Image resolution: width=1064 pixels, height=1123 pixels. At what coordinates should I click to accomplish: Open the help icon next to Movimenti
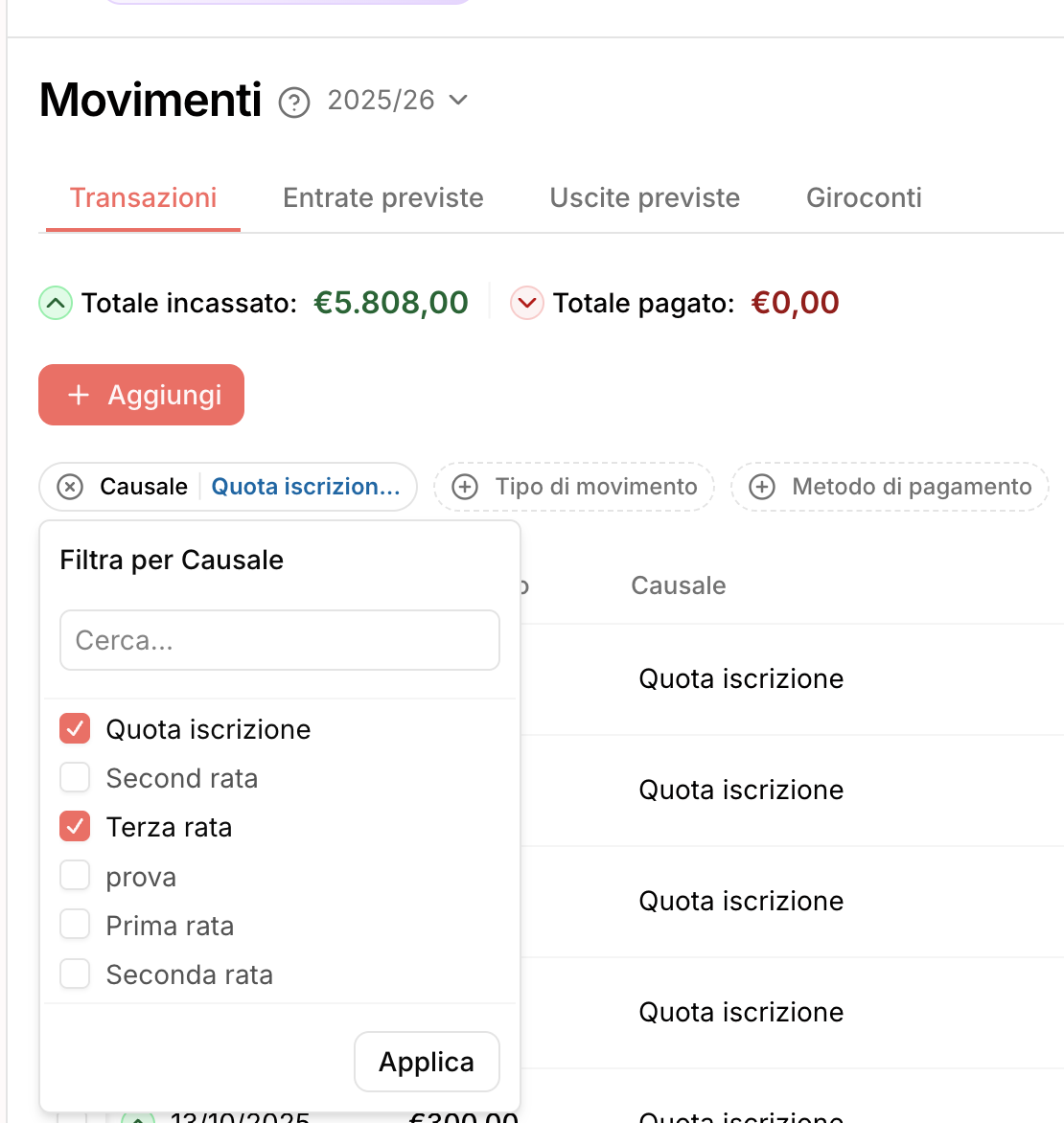click(x=293, y=102)
